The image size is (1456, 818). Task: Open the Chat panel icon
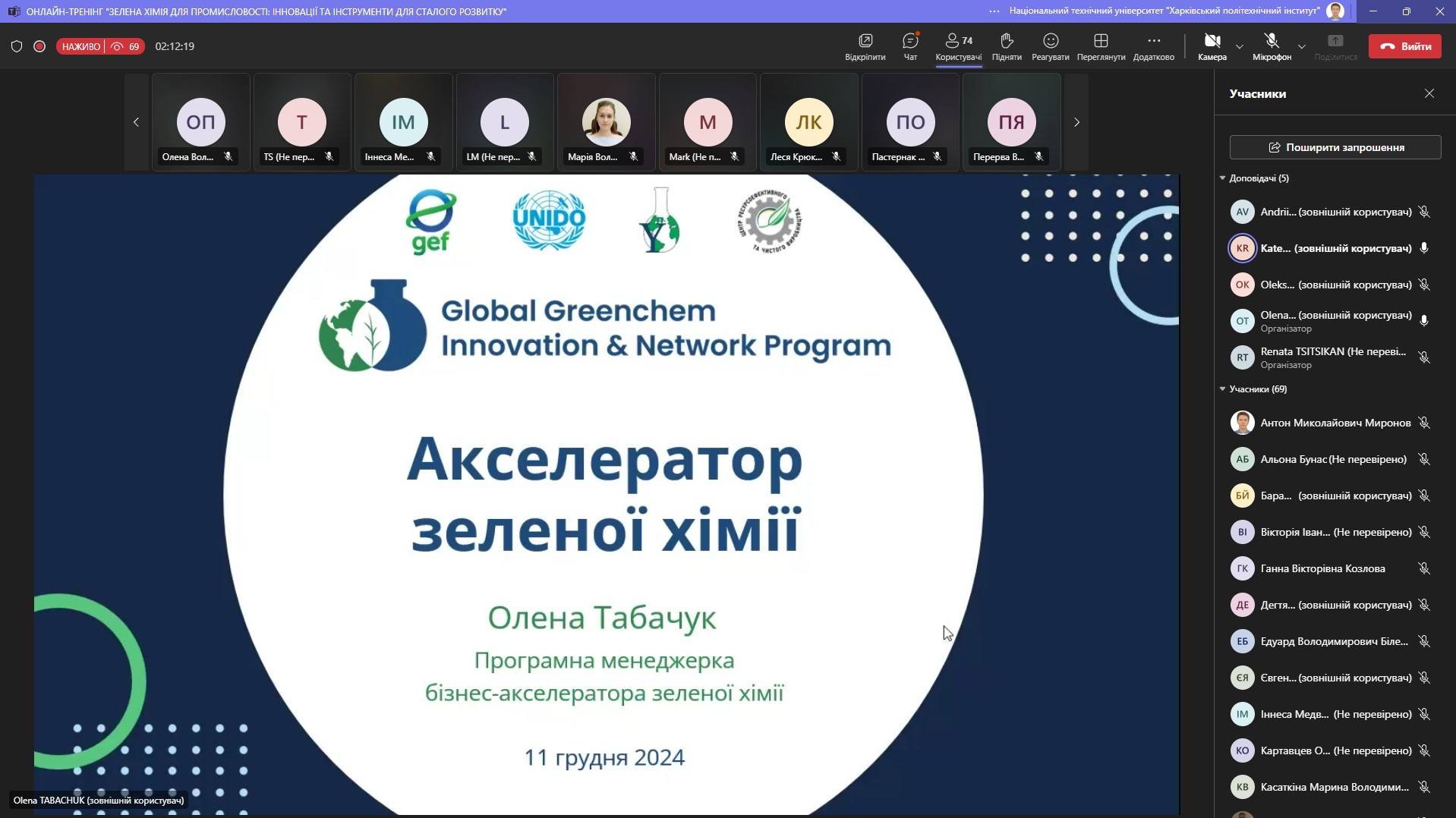tap(910, 42)
